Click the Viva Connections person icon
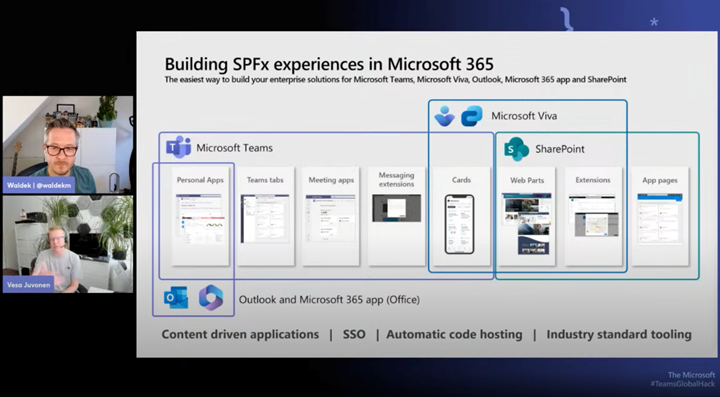Image resolution: width=720 pixels, height=397 pixels. 444,116
